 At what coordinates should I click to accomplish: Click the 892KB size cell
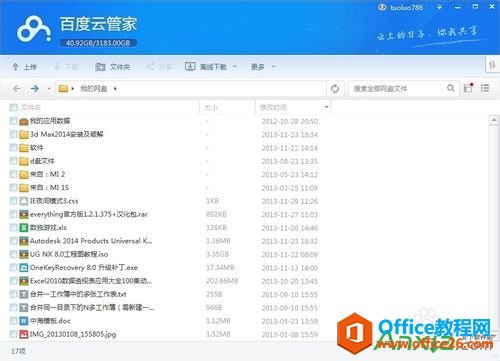[x=216, y=214]
